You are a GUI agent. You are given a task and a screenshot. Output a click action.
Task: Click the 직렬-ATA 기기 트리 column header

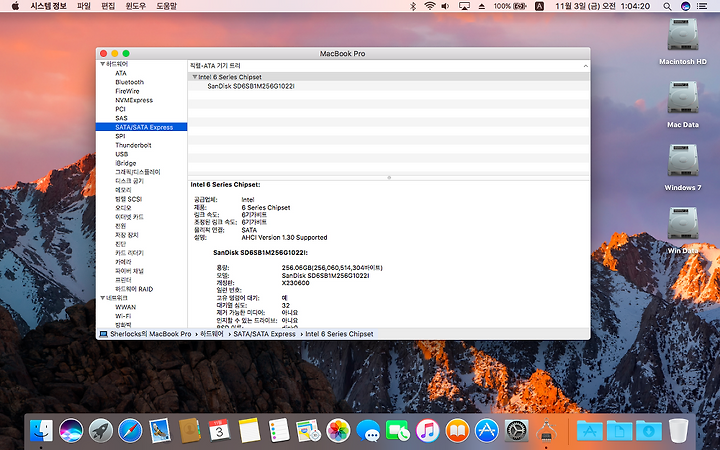pos(215,66)
